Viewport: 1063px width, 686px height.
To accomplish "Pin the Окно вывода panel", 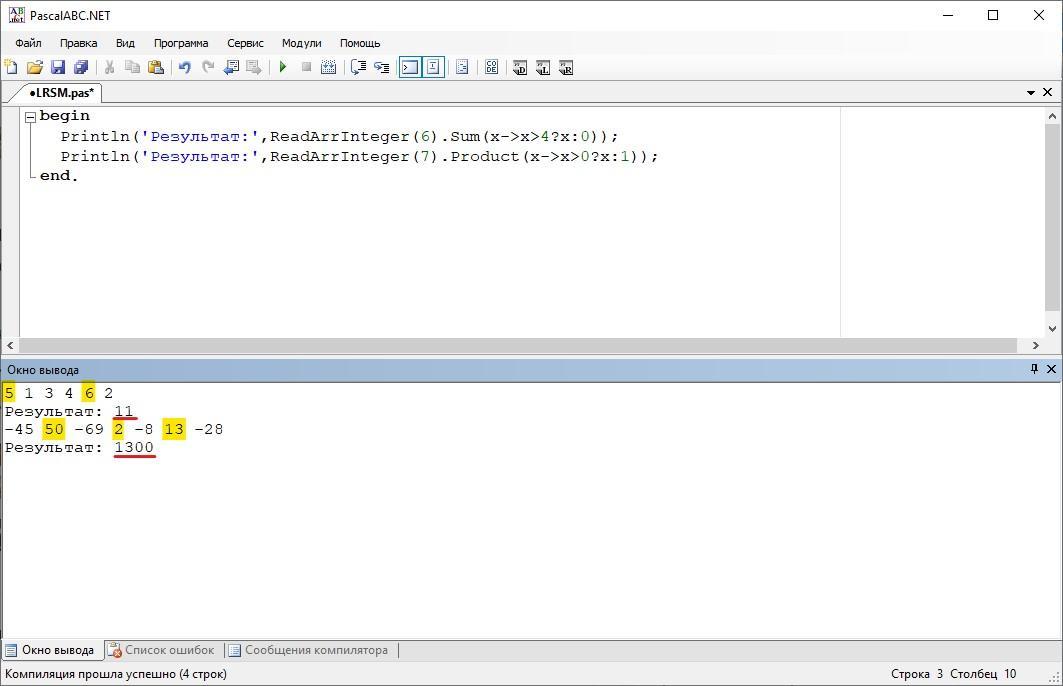I will (1034, 369).
